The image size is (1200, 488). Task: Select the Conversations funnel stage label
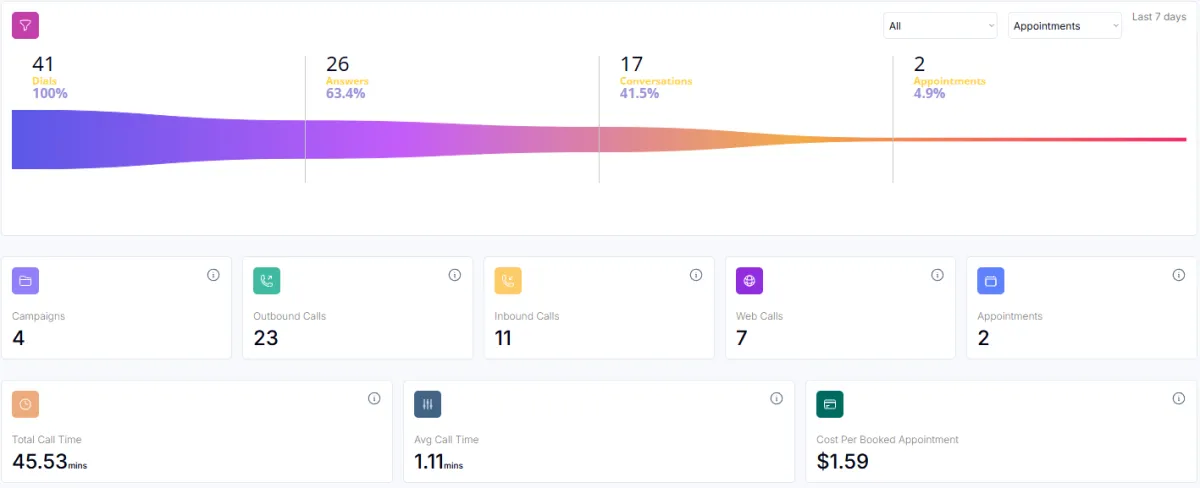tap(656, 81)
